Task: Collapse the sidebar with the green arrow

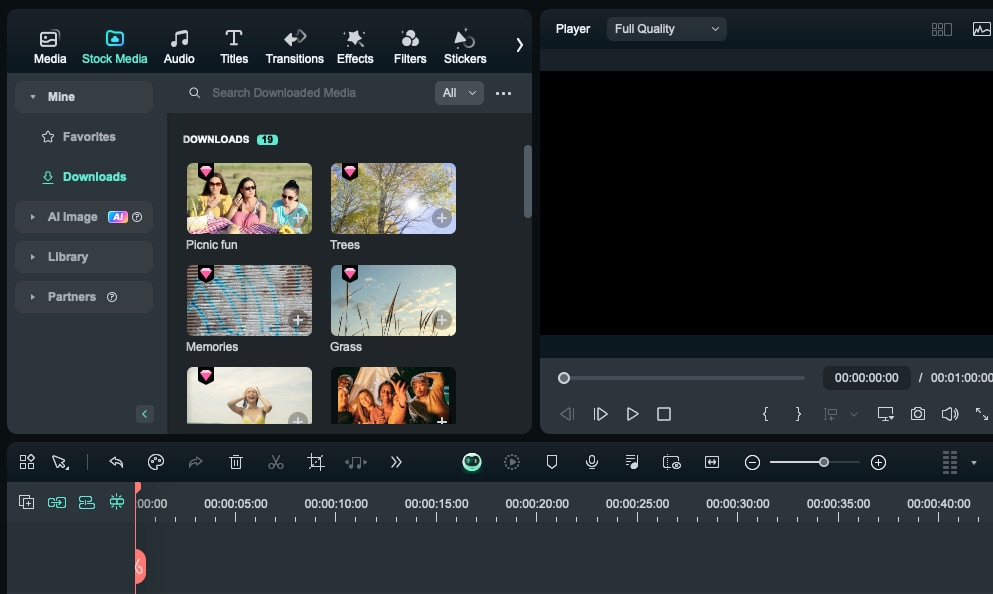Action: tap(144, 414)
